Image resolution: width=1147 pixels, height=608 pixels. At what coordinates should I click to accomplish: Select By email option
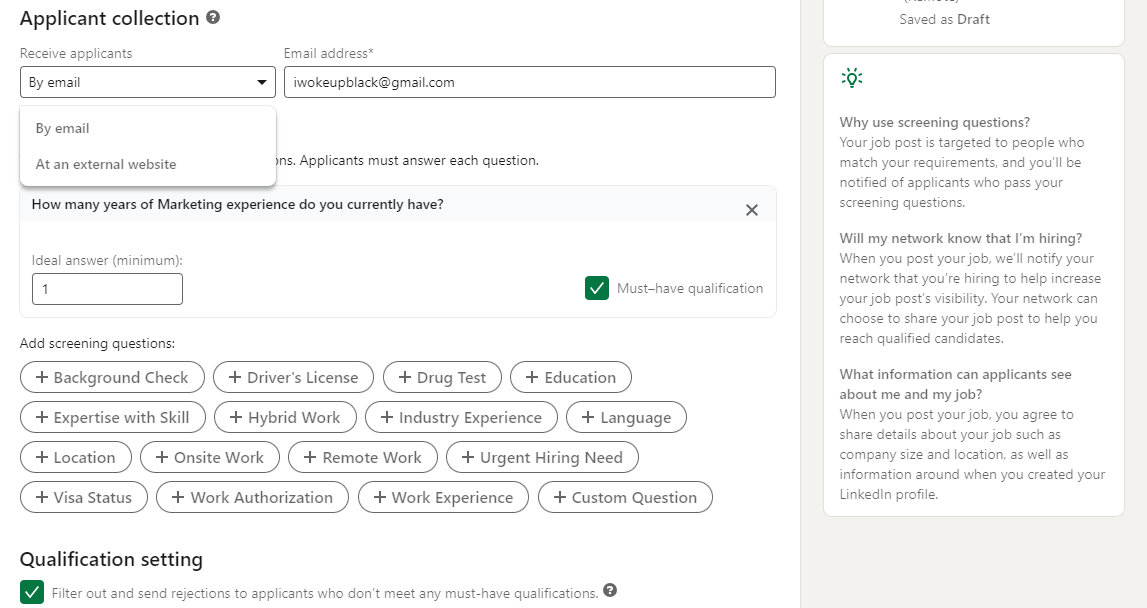(63, 128)
